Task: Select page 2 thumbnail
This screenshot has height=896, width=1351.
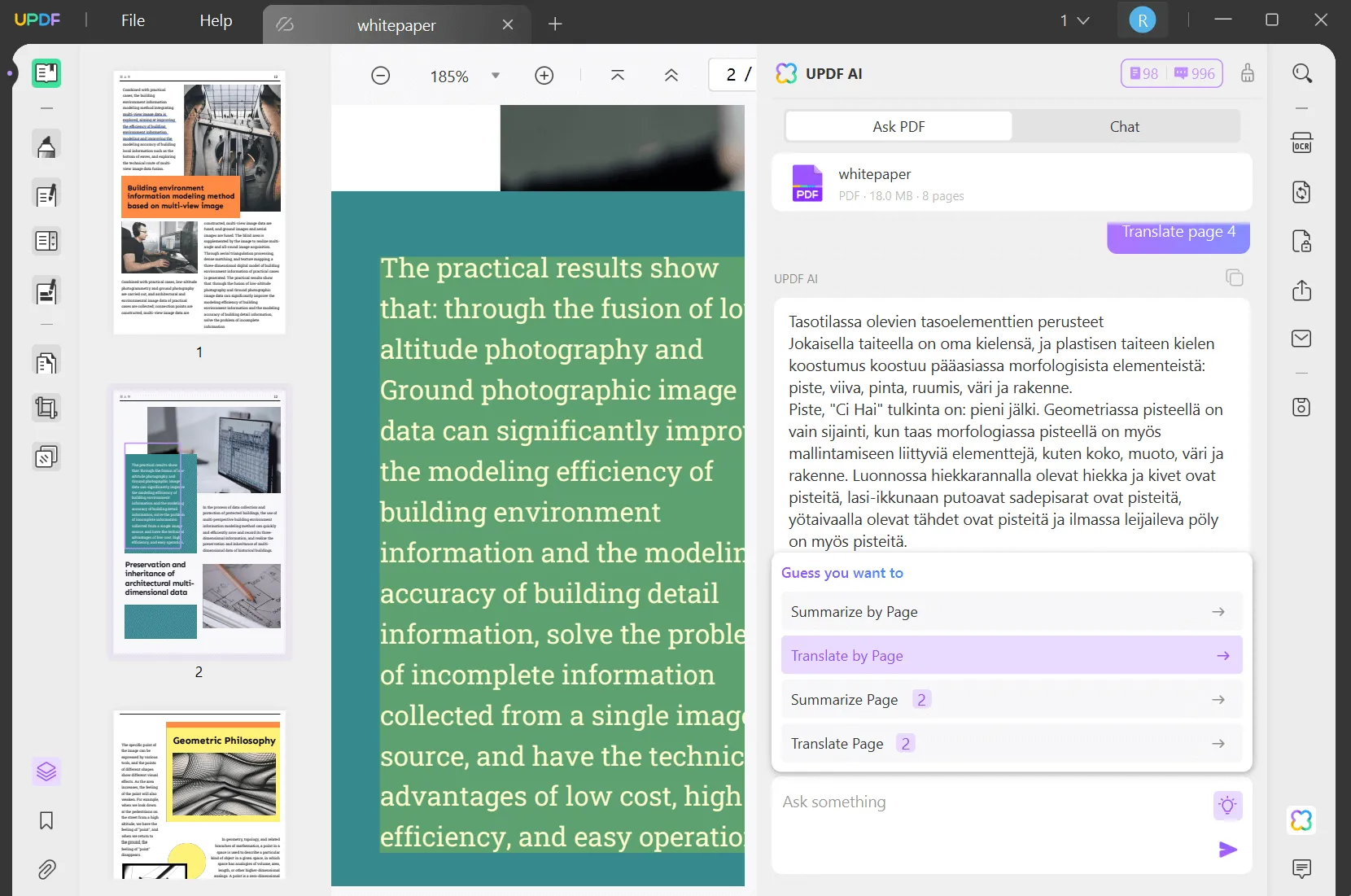Action: pos(199,521)
